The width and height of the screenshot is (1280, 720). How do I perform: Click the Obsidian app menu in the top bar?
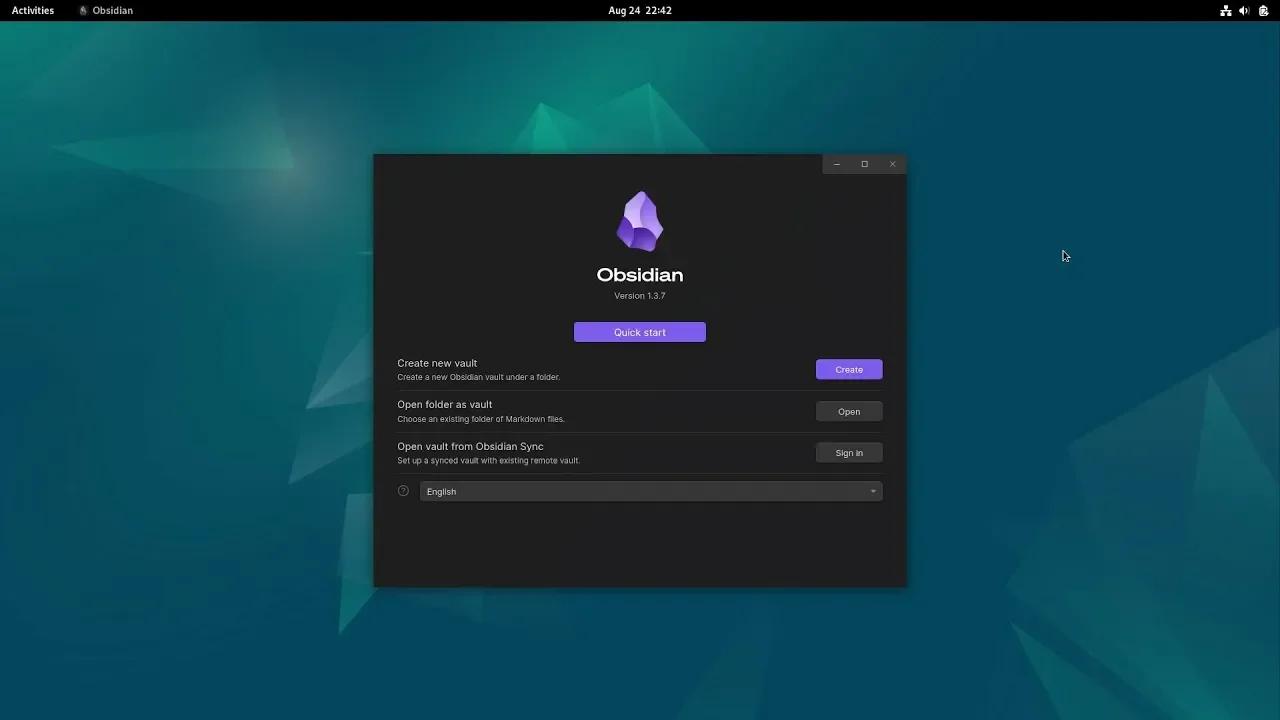click(106, 10)
